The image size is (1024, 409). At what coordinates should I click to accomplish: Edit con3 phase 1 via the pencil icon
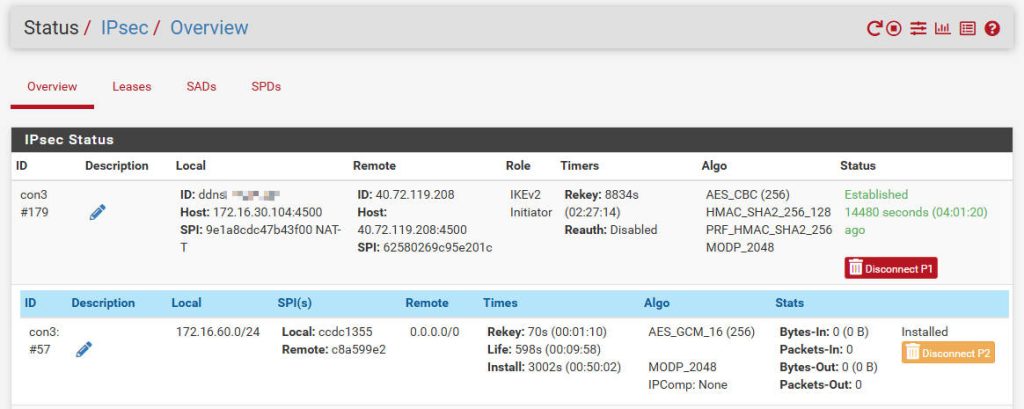pos(97,212)
